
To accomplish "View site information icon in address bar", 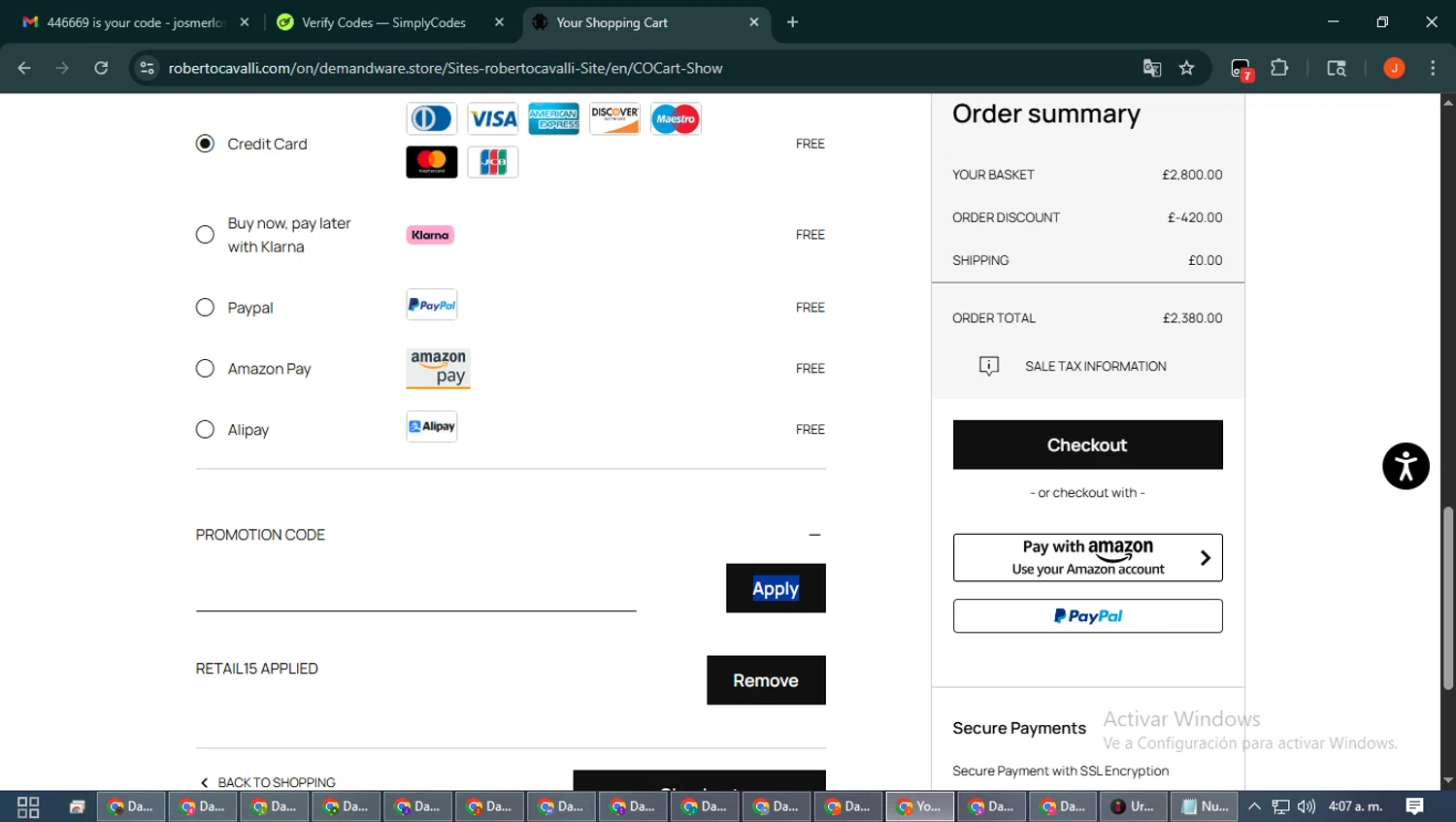I will point(147,68).
